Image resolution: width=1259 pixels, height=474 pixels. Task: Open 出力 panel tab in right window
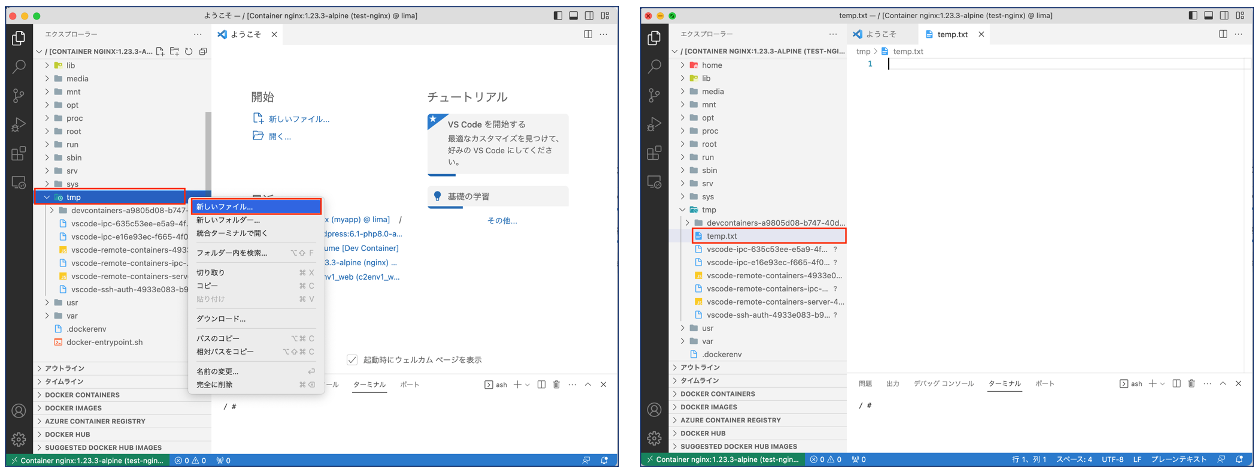coord(893,384)
